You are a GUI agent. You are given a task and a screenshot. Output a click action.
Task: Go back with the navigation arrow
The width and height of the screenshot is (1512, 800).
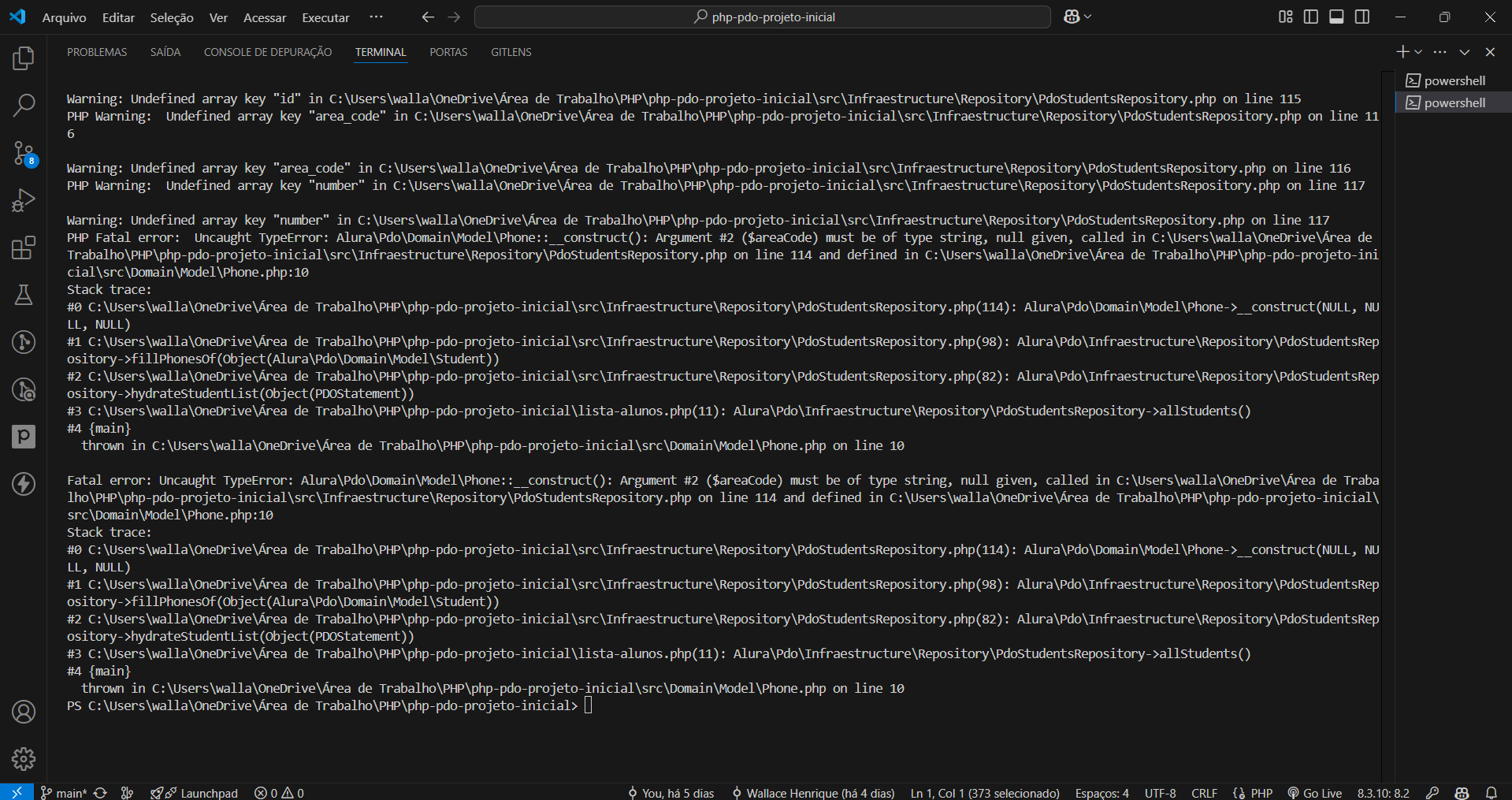pos(428,17)
